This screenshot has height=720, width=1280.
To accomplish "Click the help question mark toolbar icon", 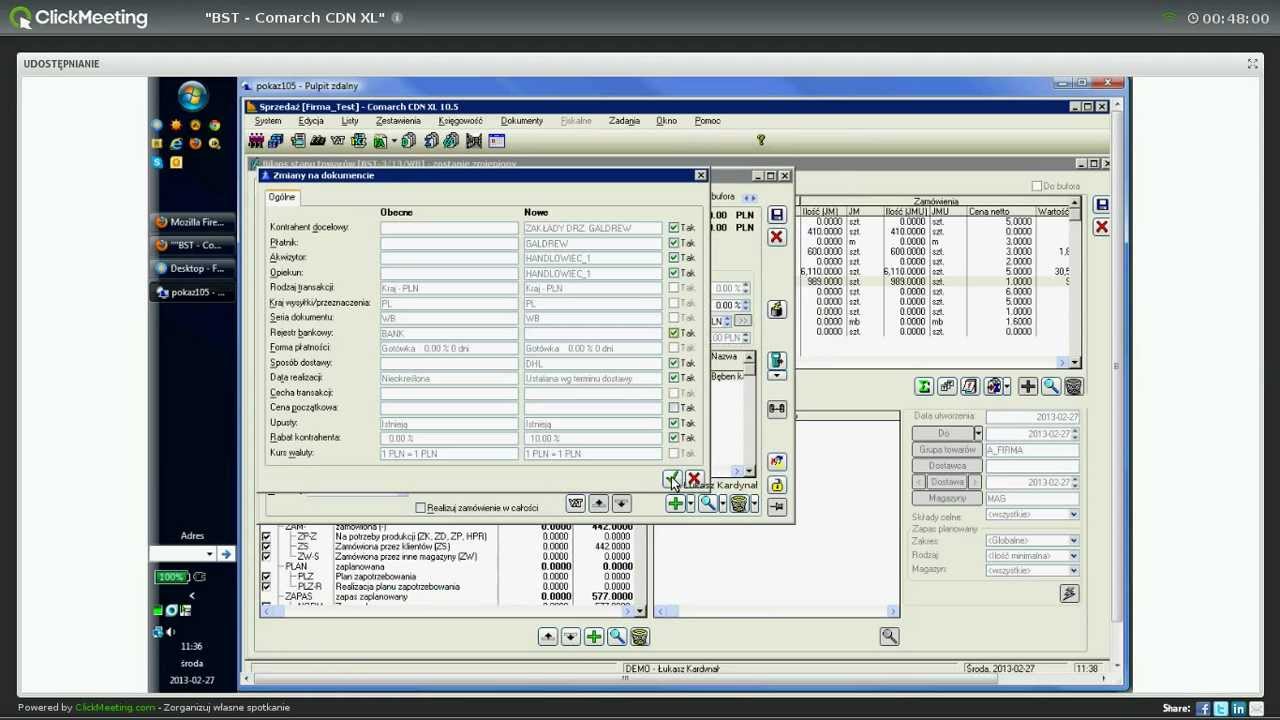I will (760, 141).
